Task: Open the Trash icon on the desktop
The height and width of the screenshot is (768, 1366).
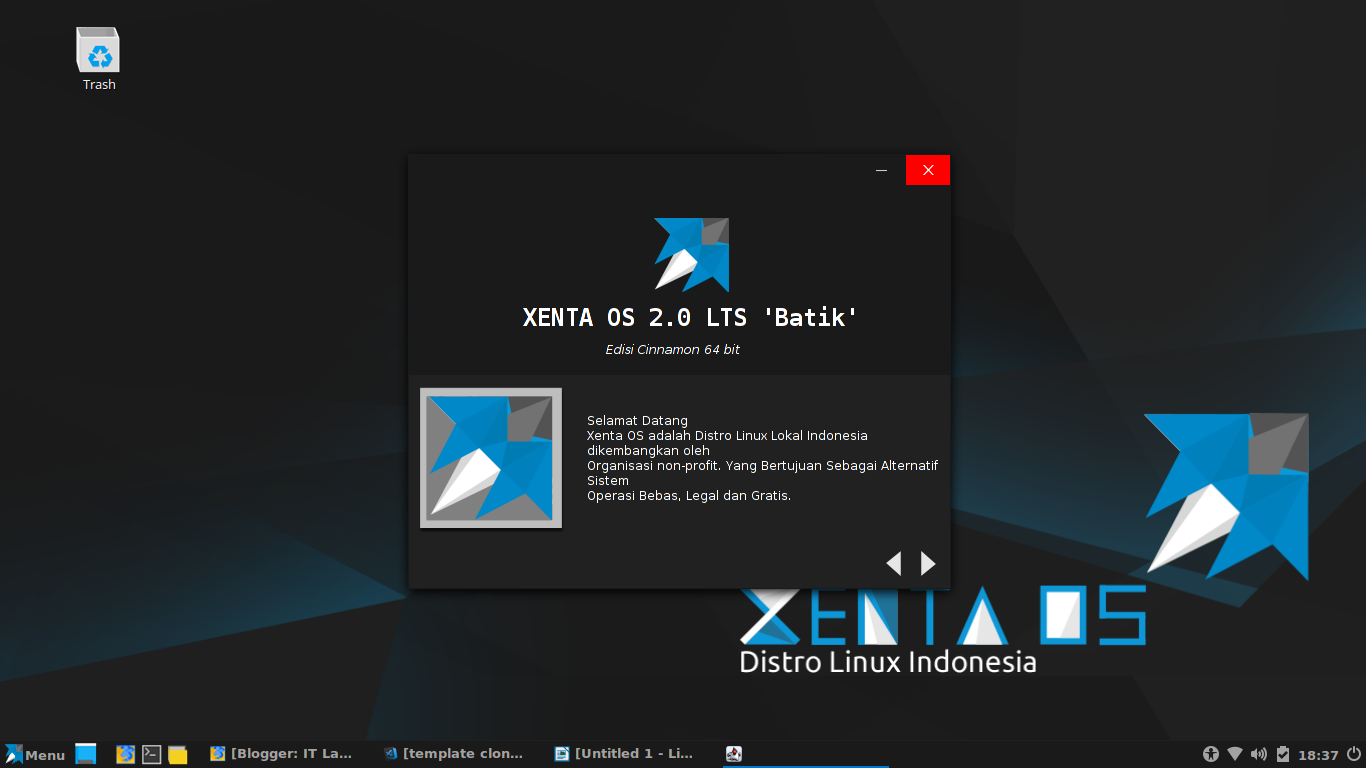Action: click(98, 59)
